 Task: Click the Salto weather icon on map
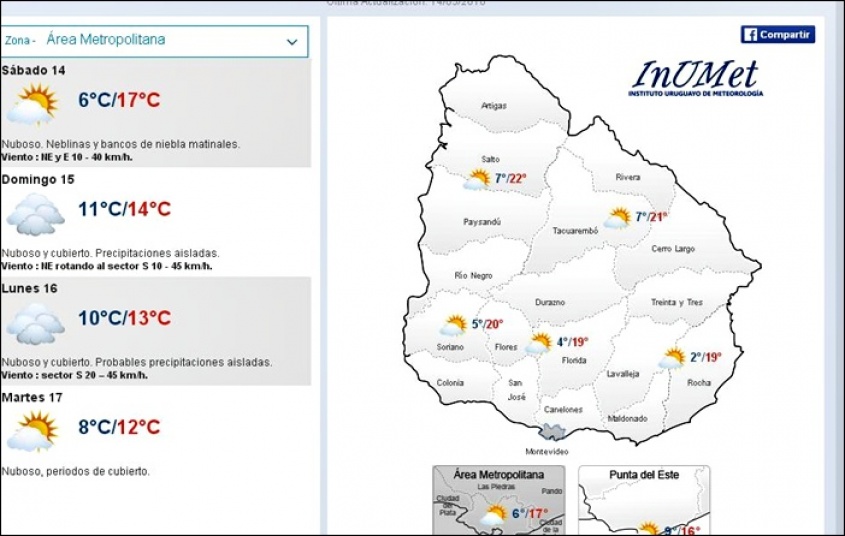coord(477,179)
